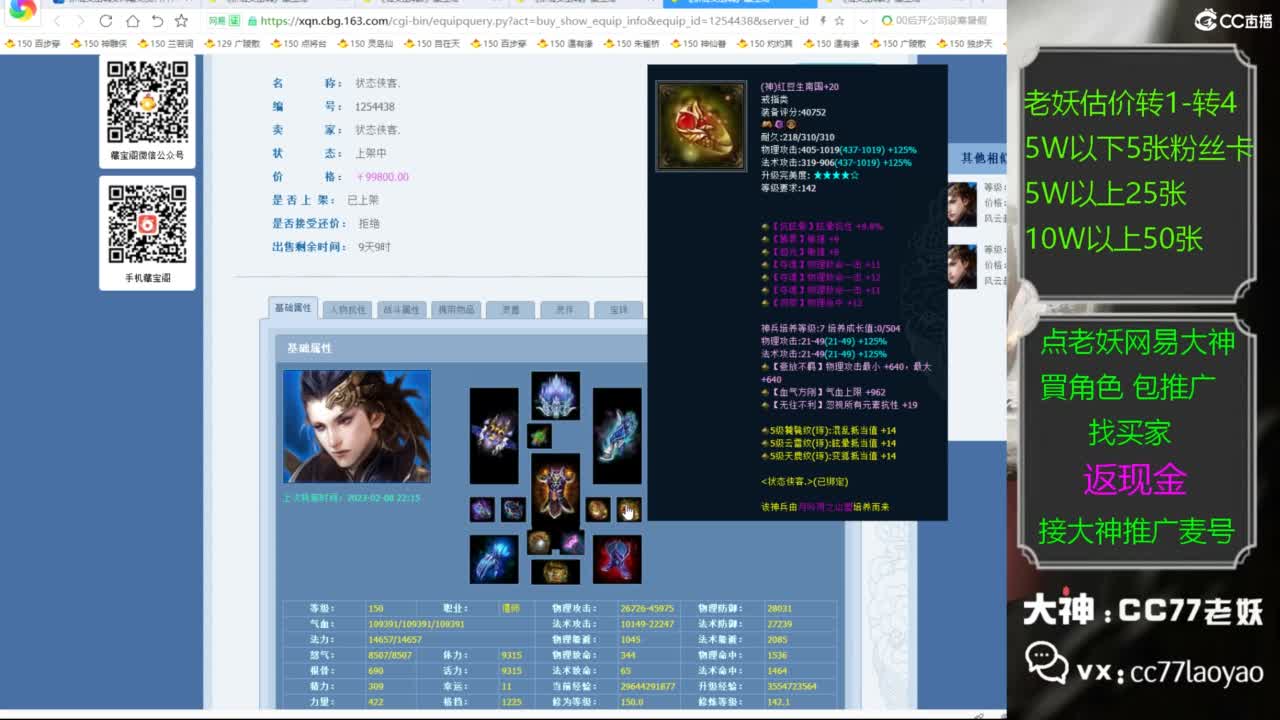Screen dimensions: 1280x720
Task: Click the lightning icon in address bar
Action: tap(822, 21)
